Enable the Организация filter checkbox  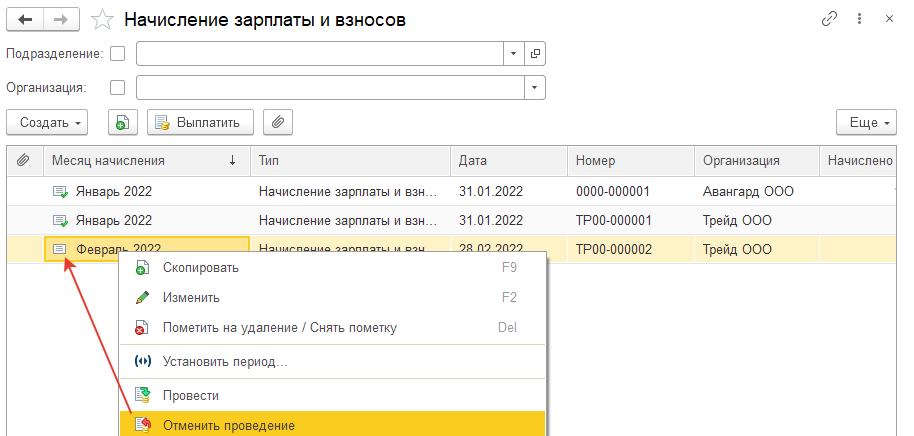118,88
